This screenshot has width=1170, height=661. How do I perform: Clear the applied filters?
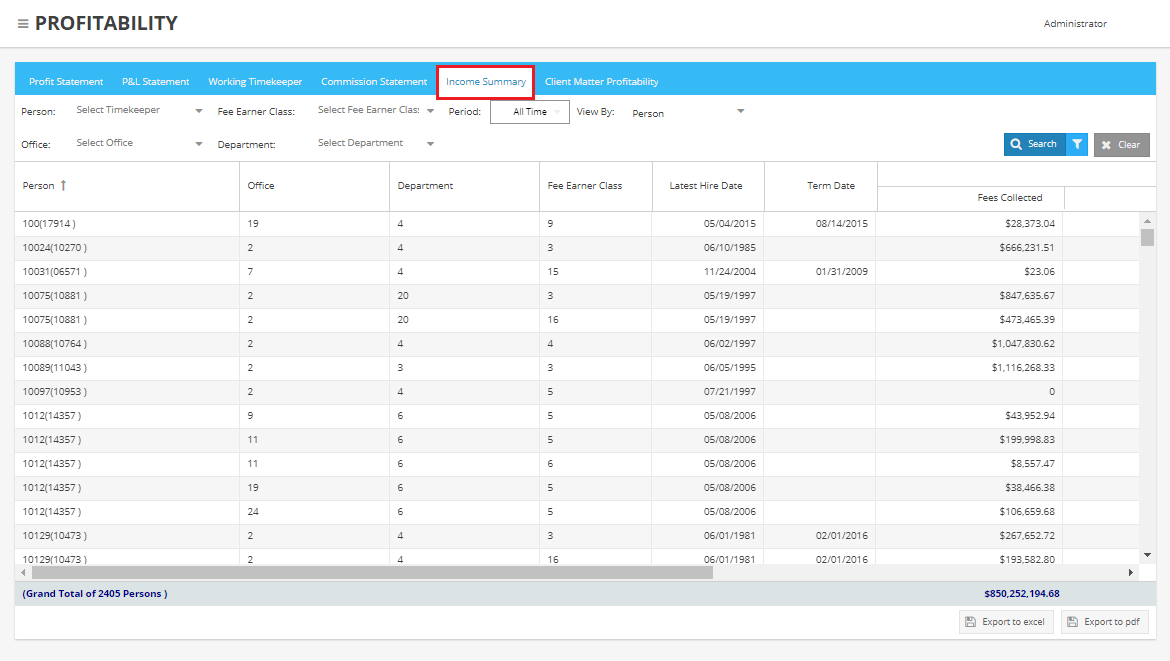tap(1121, 145)
